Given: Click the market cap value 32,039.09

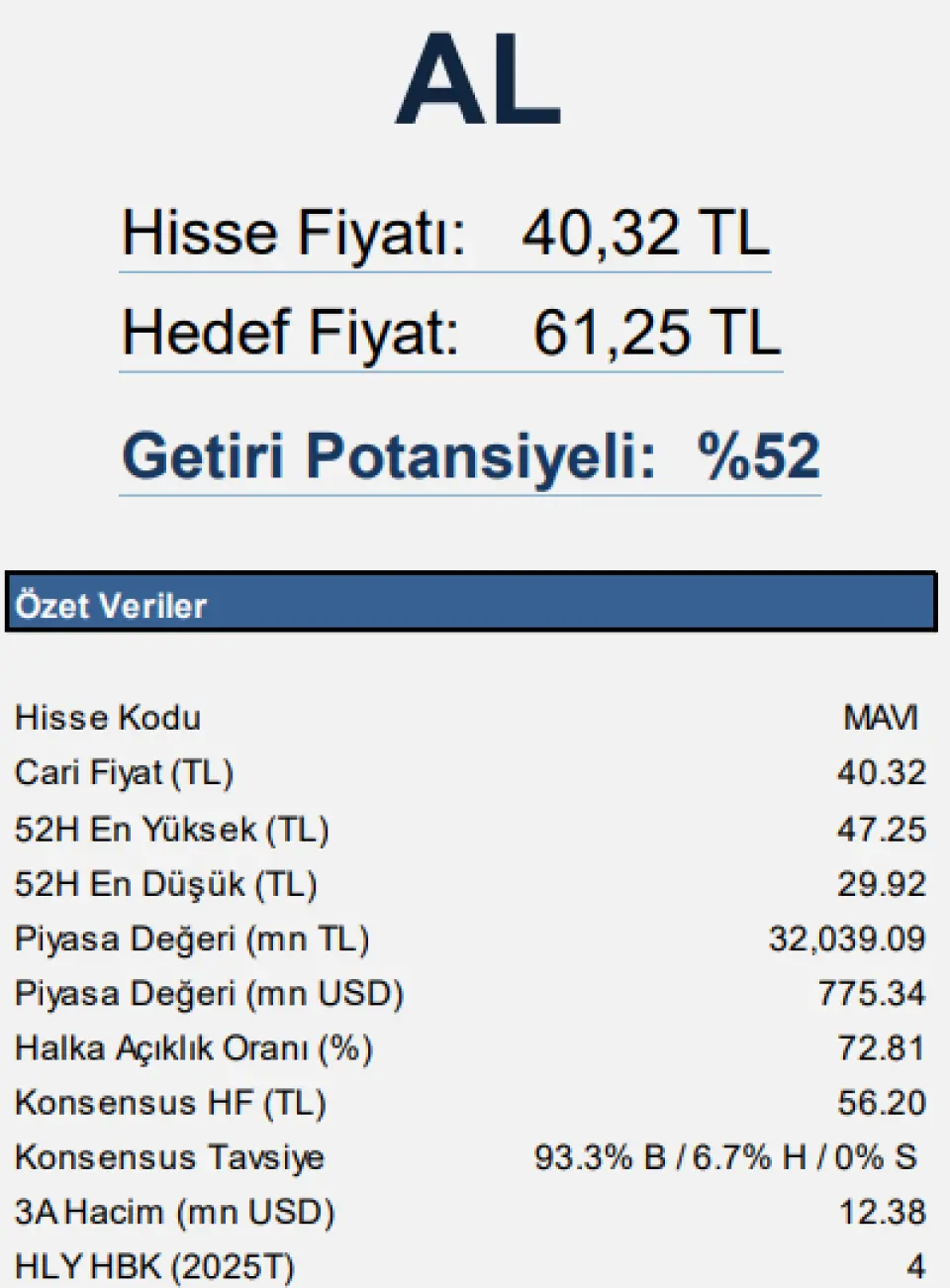Looking at the screenshot, I should tap(847, 939).
